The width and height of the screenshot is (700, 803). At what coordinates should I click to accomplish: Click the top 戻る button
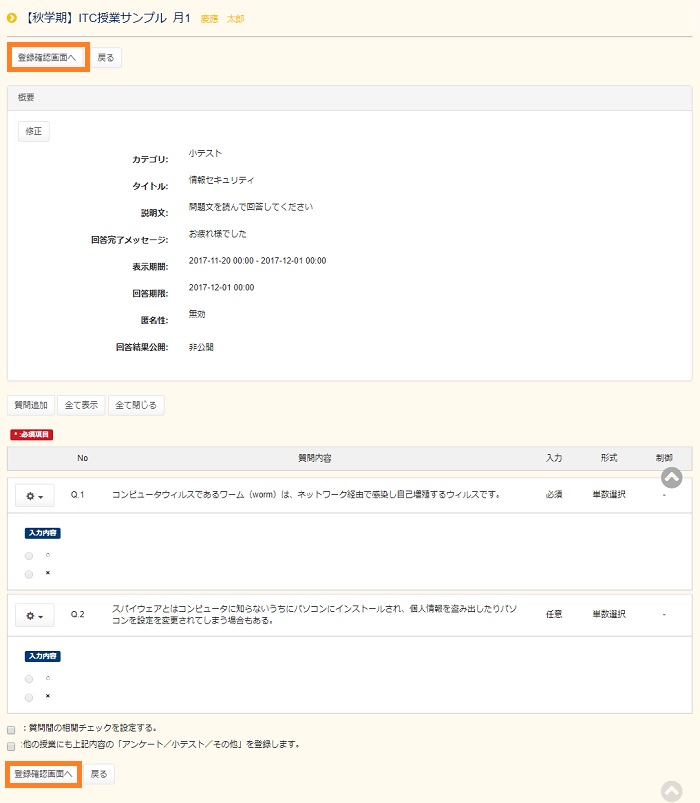(105, 58)
